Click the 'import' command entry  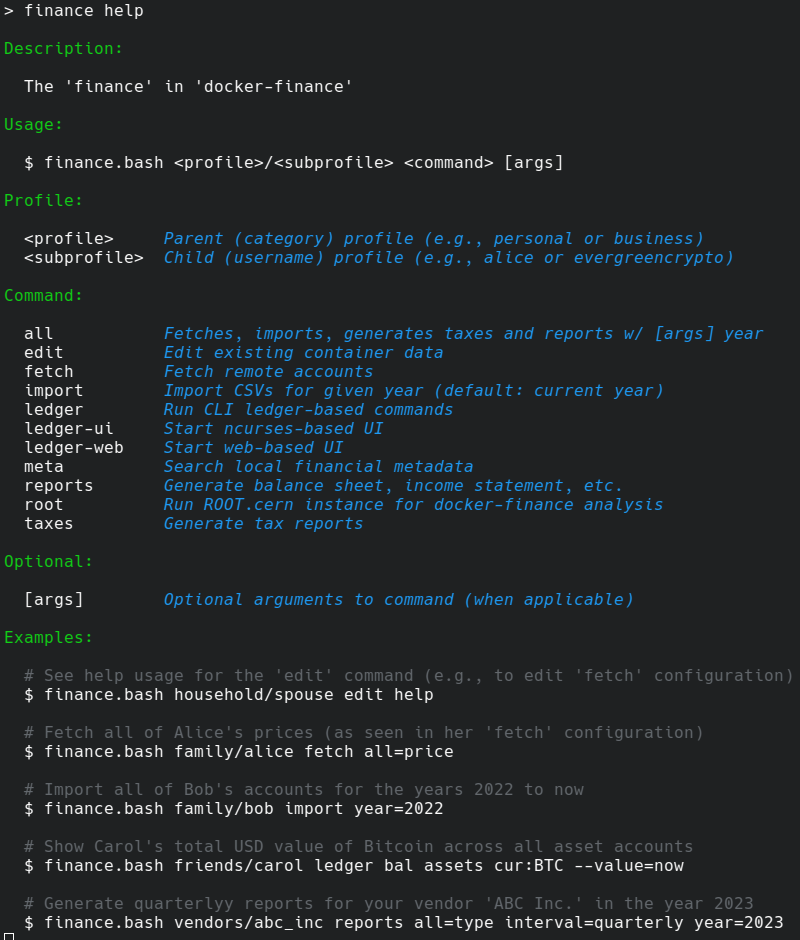[x=54, y=390]
